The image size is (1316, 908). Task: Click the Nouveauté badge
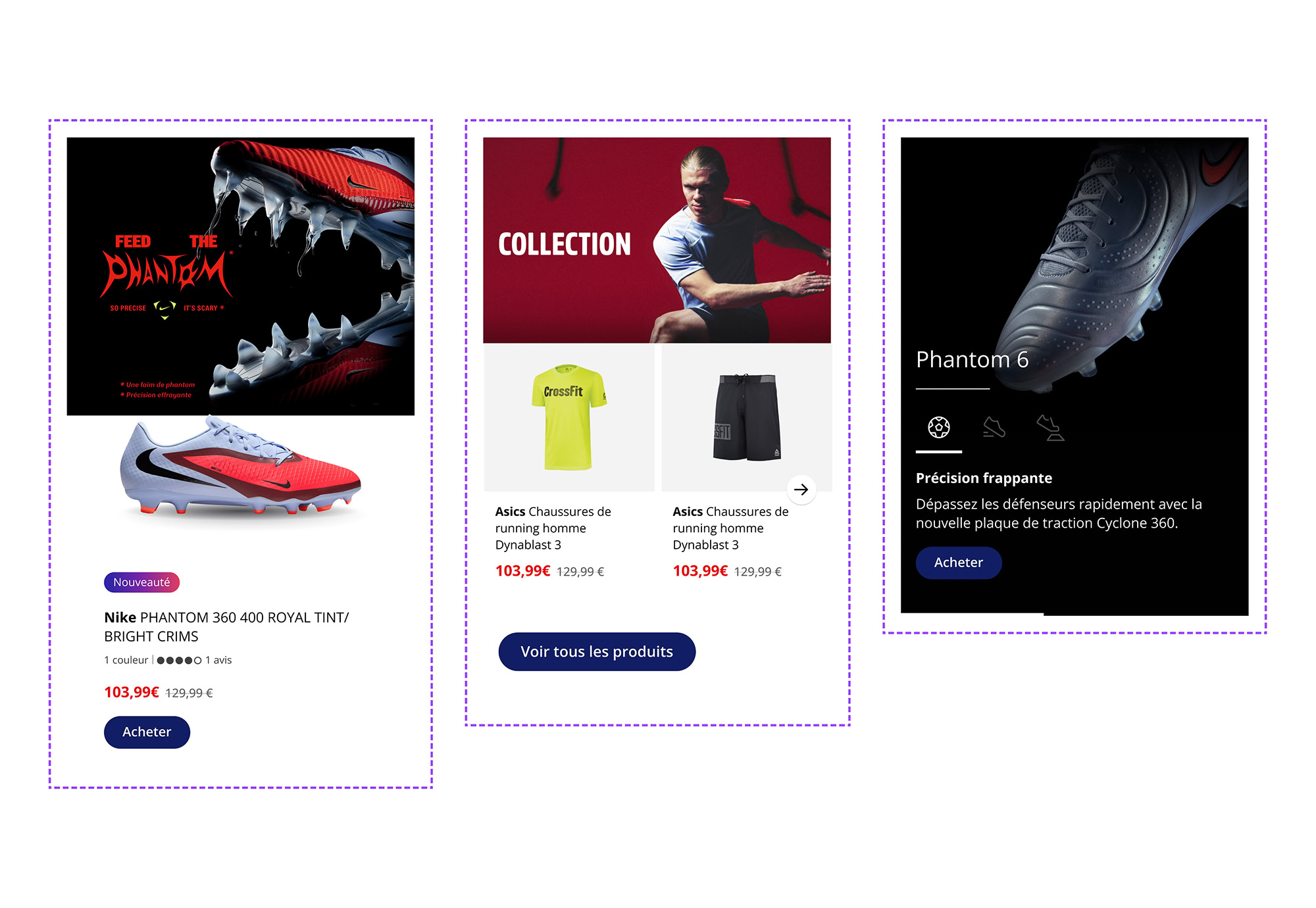click(x=141, y=582)
